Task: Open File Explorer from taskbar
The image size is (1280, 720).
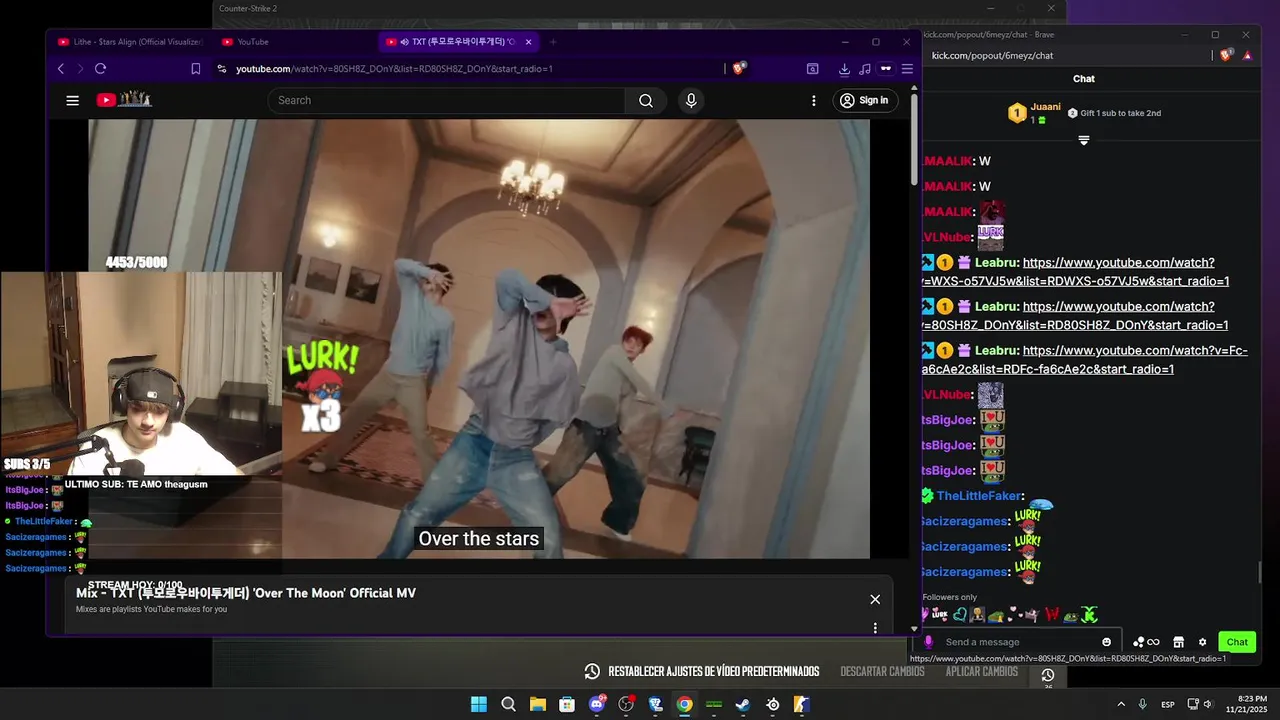Action: tap(538, 704)
